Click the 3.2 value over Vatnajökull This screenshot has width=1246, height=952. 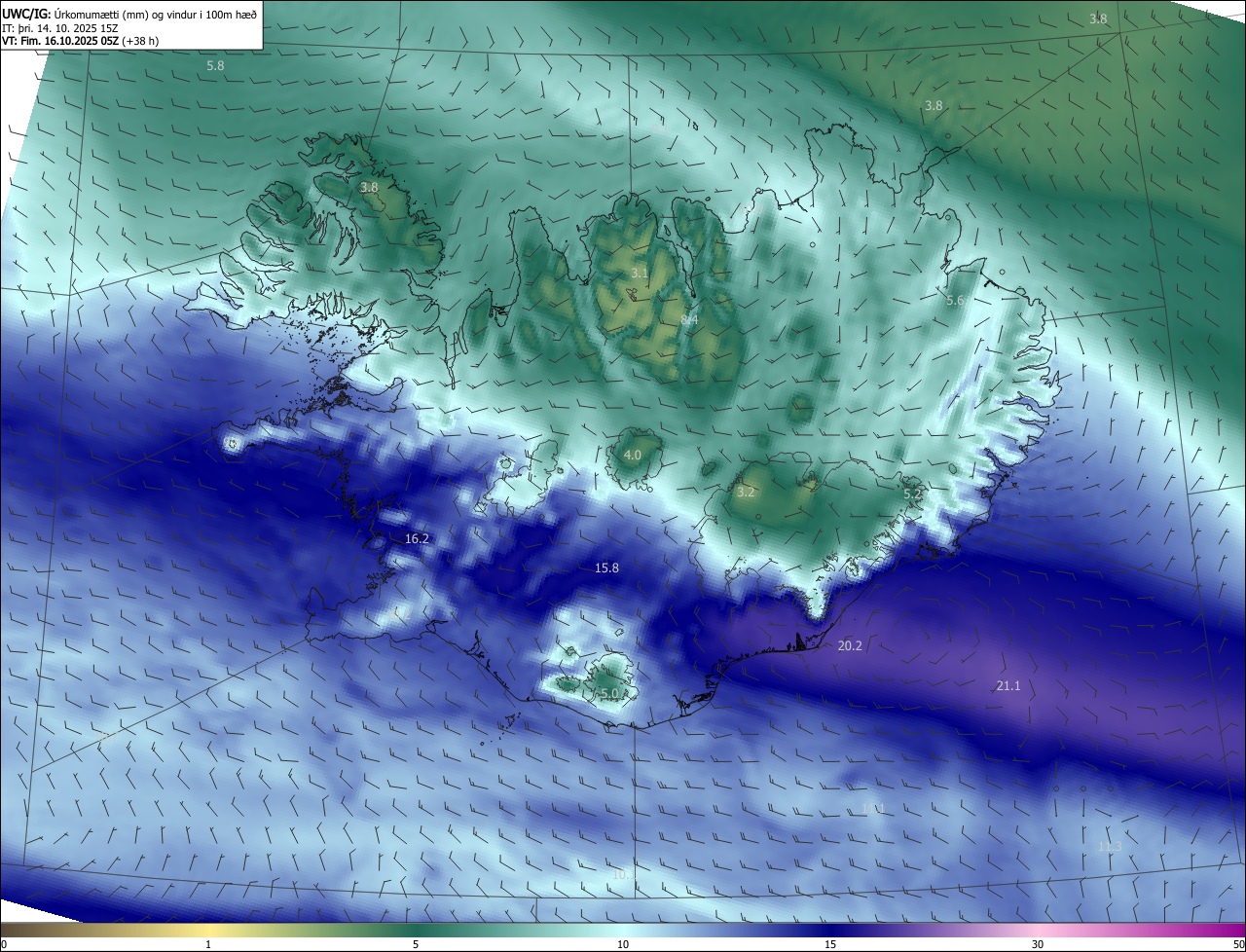745,493
